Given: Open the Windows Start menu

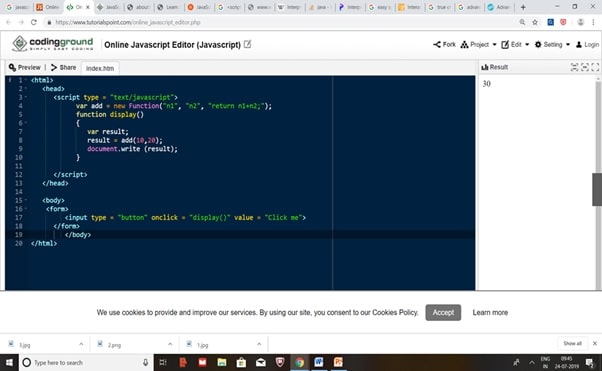Looking at the screenshot, I should [x=9, y=362].
